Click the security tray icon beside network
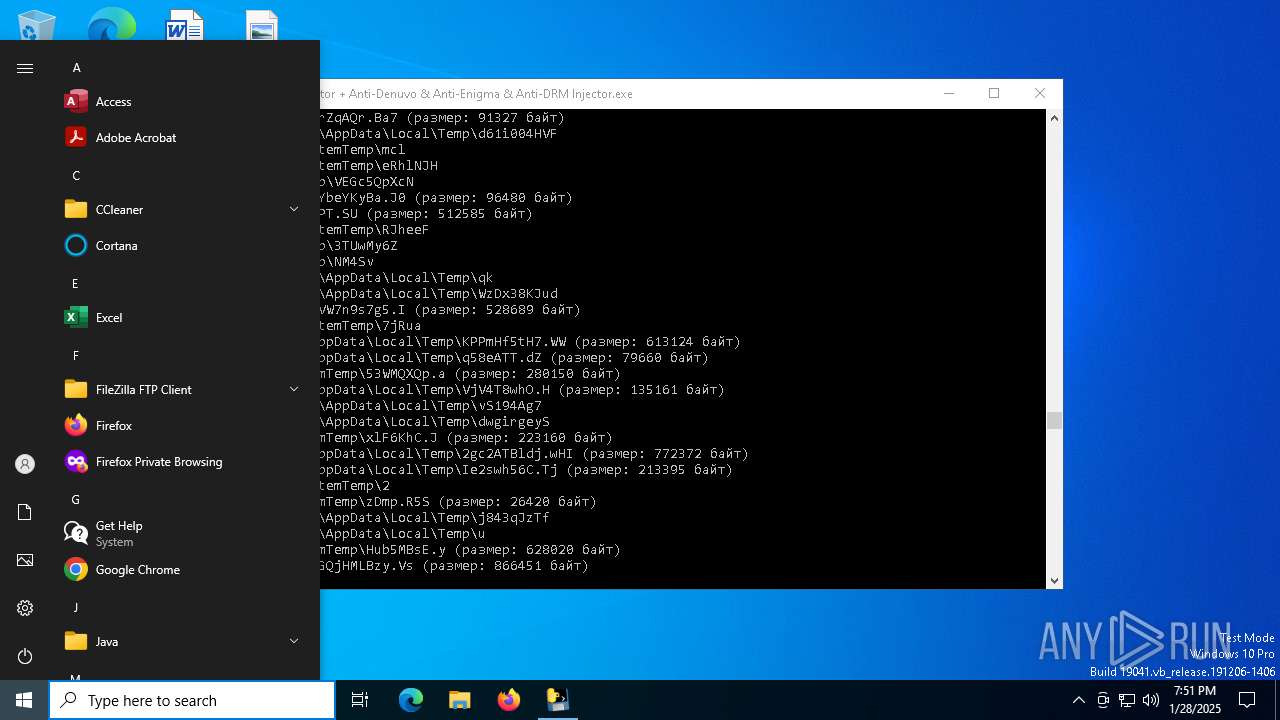The width and height of the screenshot is (1280, 720). click(1103, 700)
